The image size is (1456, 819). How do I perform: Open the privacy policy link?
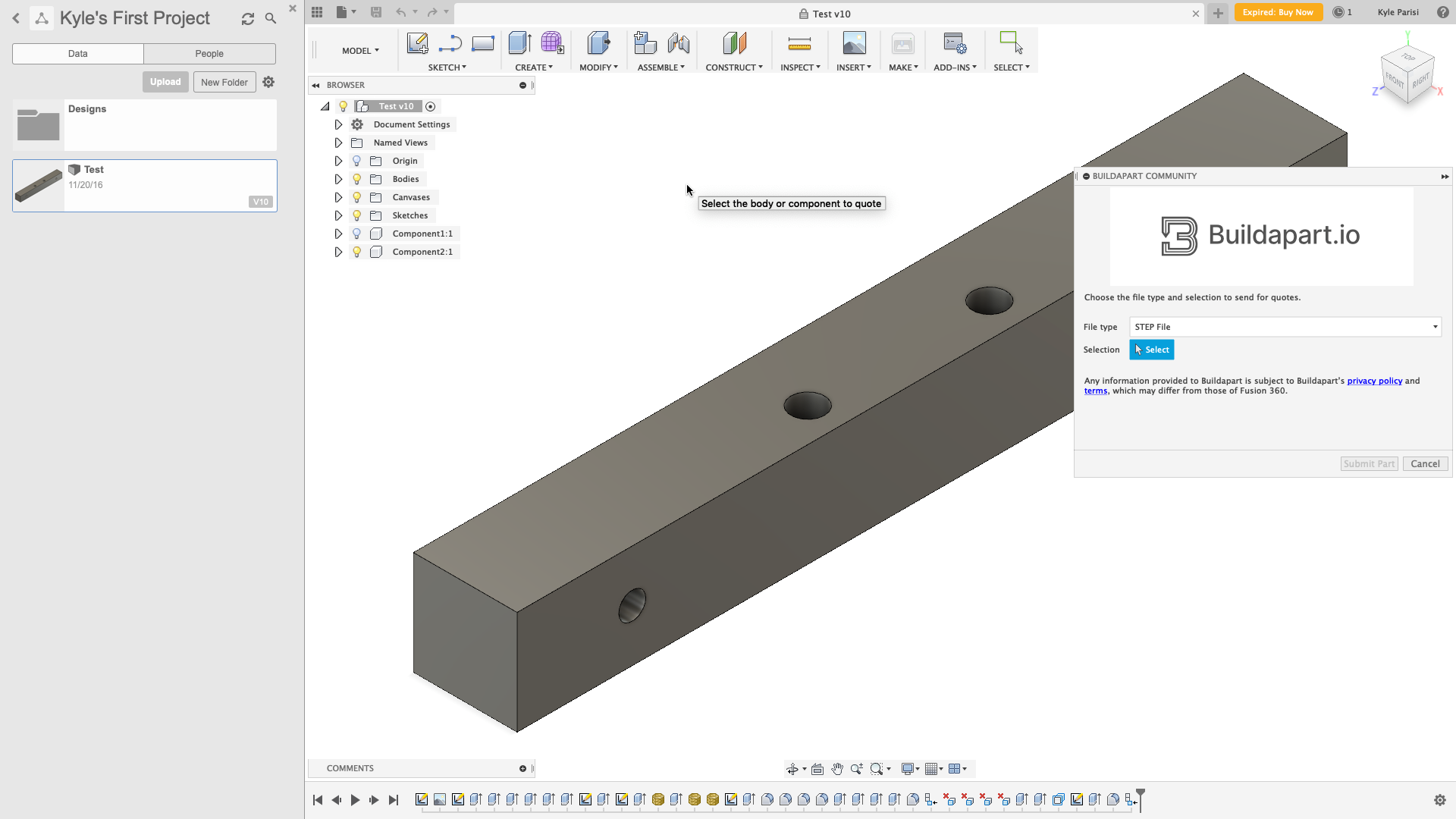pos(1374,381)
